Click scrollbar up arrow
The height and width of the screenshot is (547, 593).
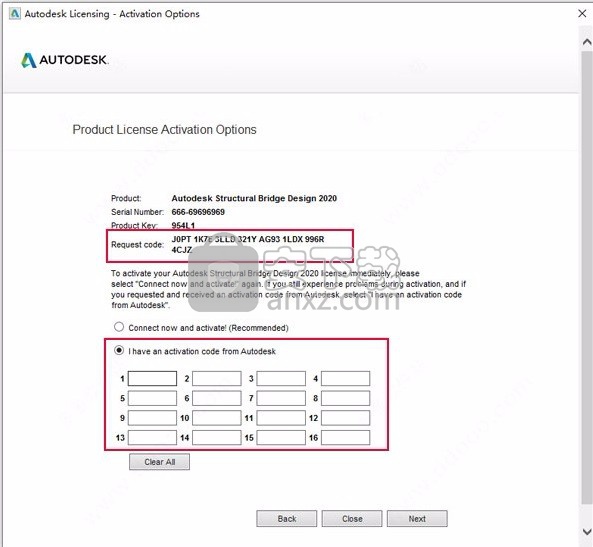587,42
